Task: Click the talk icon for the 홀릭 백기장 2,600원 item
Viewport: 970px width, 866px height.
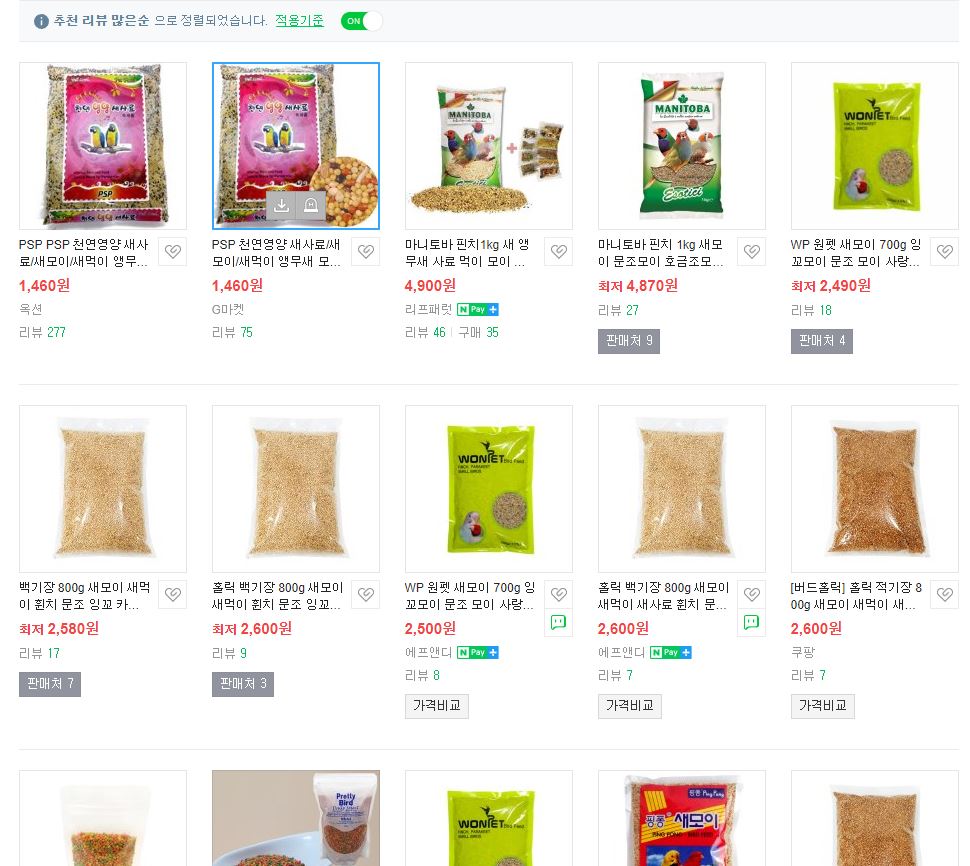Action: [x=752, y=622]
